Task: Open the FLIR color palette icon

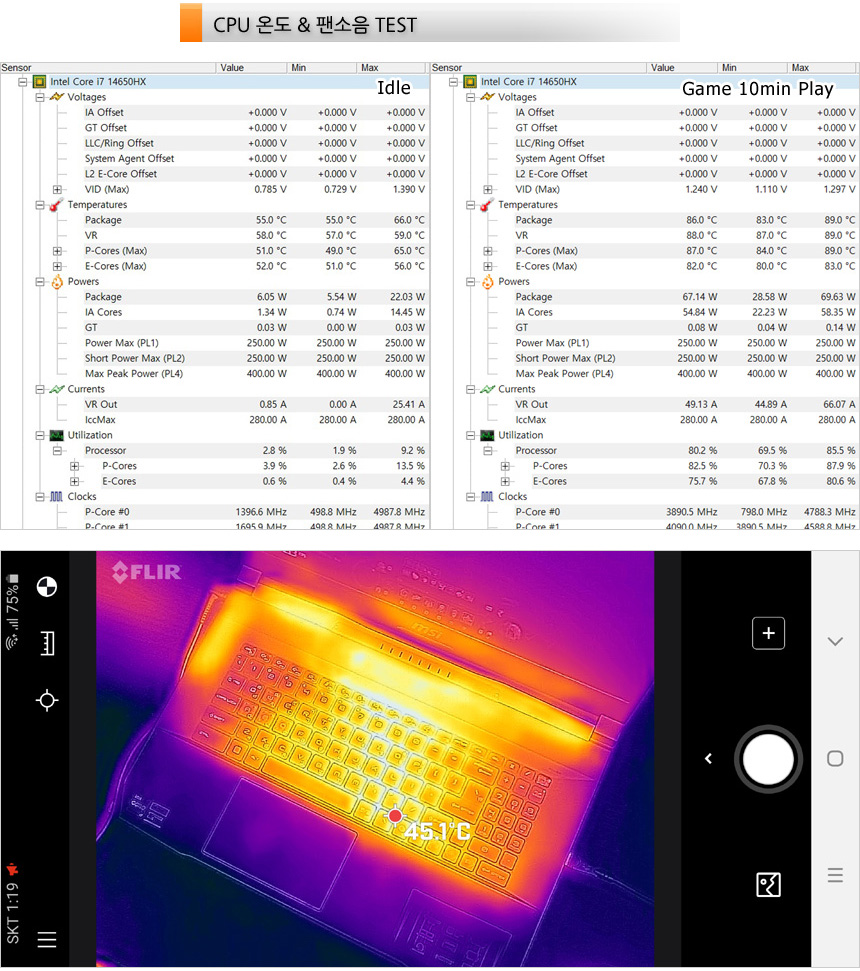Action: (x=46, y=587)
